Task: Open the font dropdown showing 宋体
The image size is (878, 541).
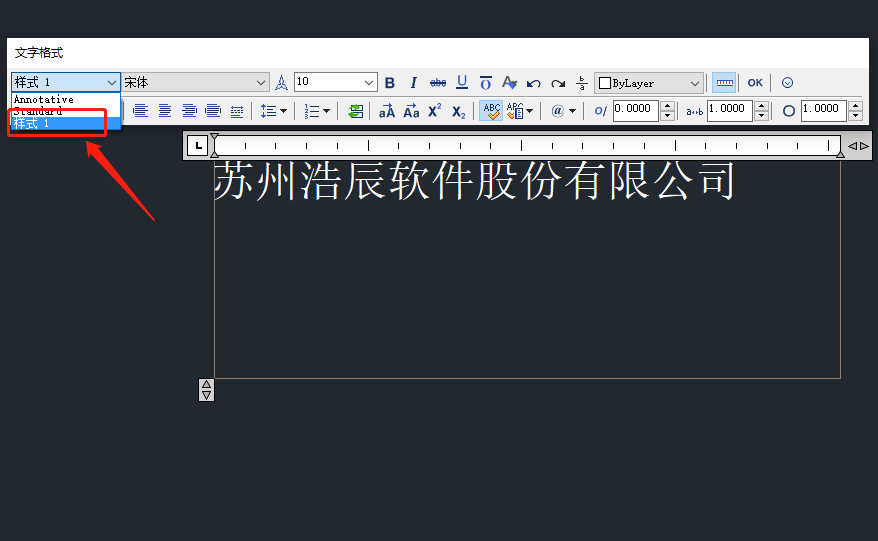Action: [x=195, y=82]
